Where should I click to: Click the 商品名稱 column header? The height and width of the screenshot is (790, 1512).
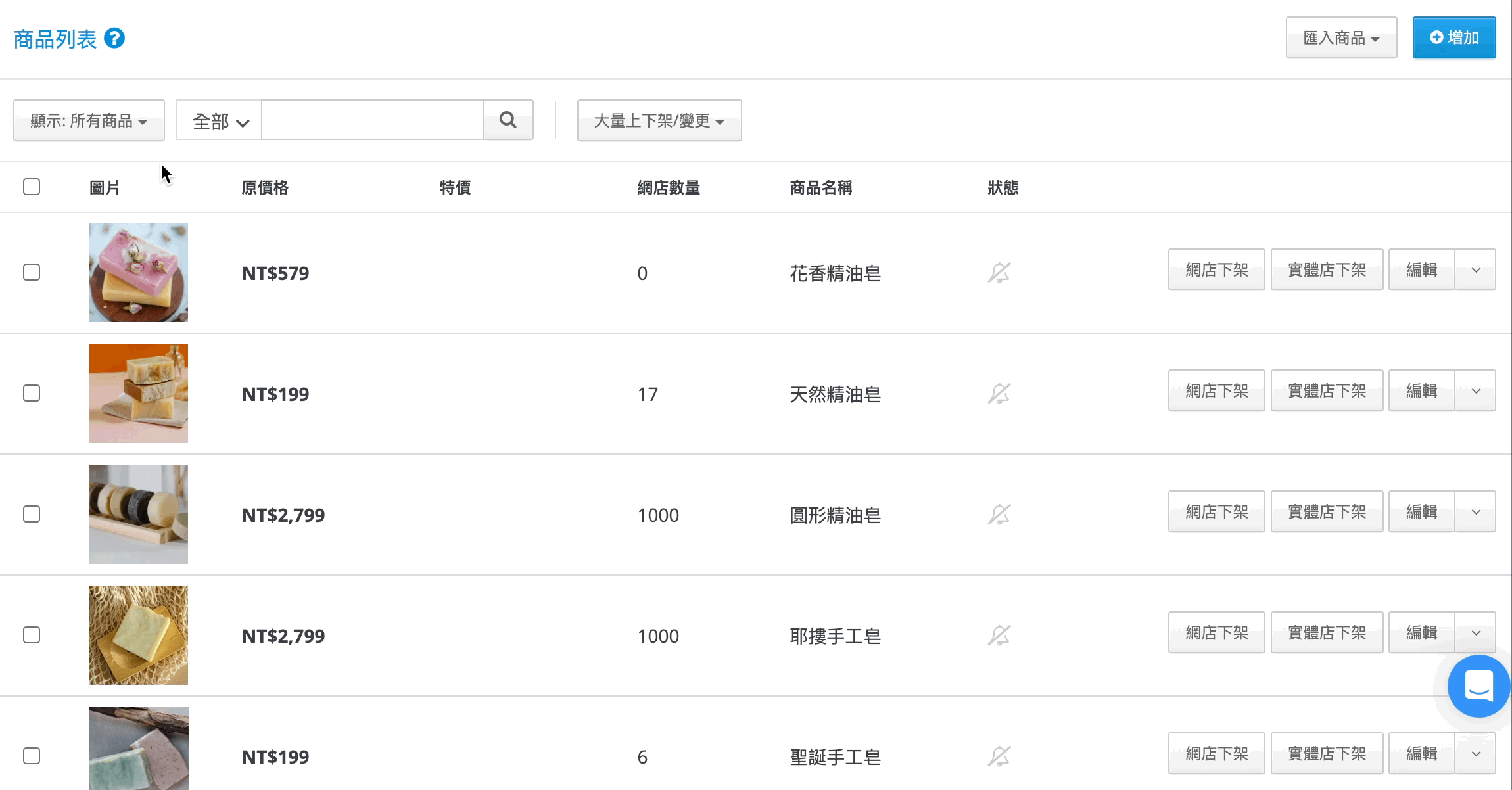(x=821, y=187)
